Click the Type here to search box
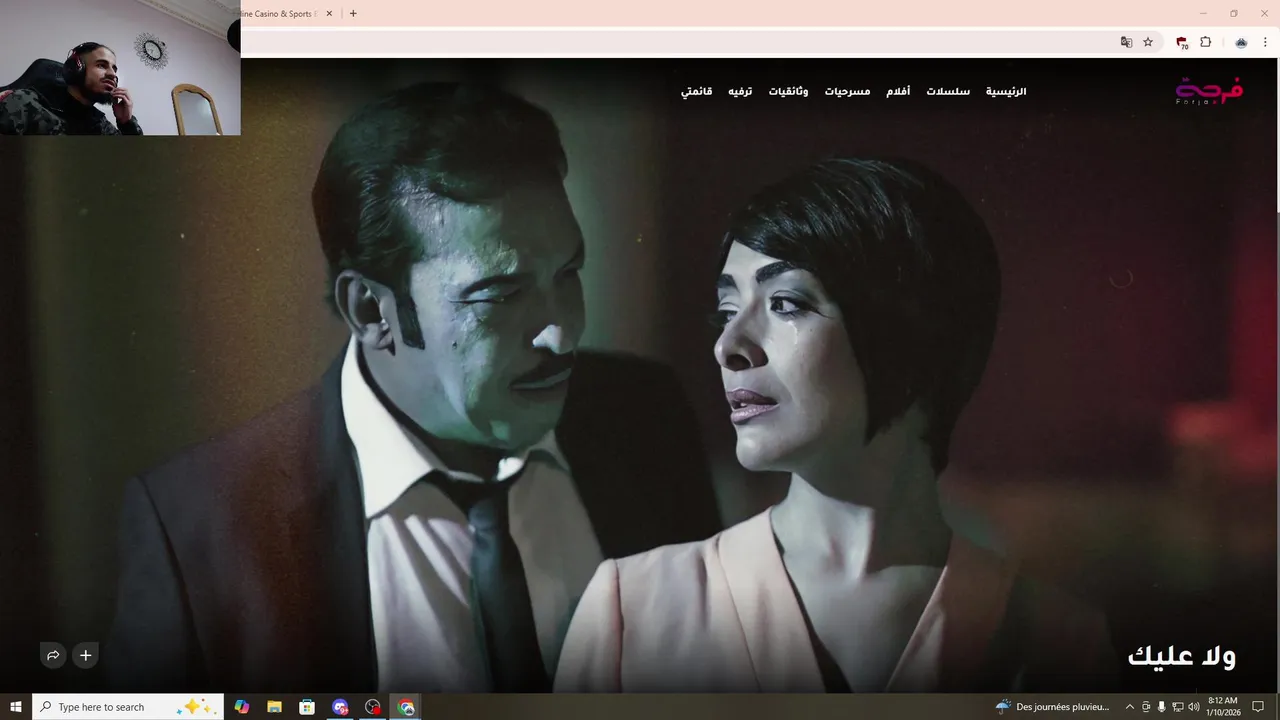Image resolution: width=1280 pixels, height=720 pixels. click(x=128, y=707)
